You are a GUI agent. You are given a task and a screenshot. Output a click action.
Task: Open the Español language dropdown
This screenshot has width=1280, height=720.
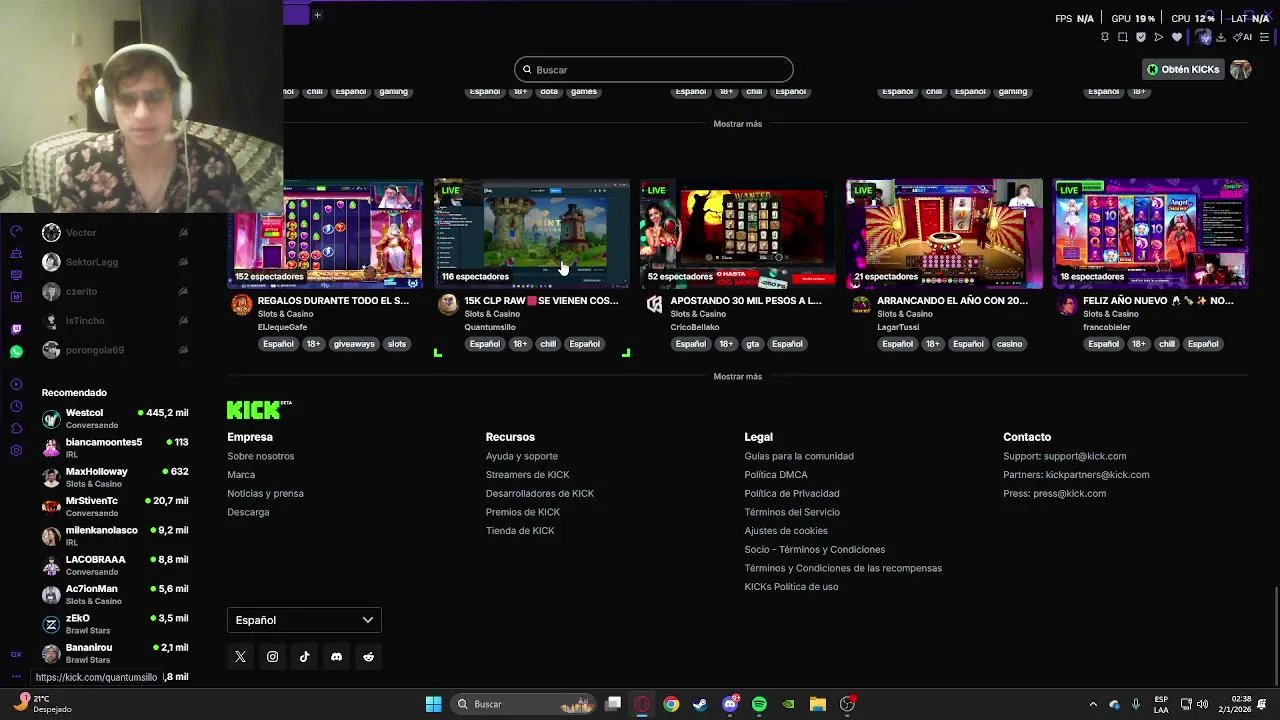[304, 620]
